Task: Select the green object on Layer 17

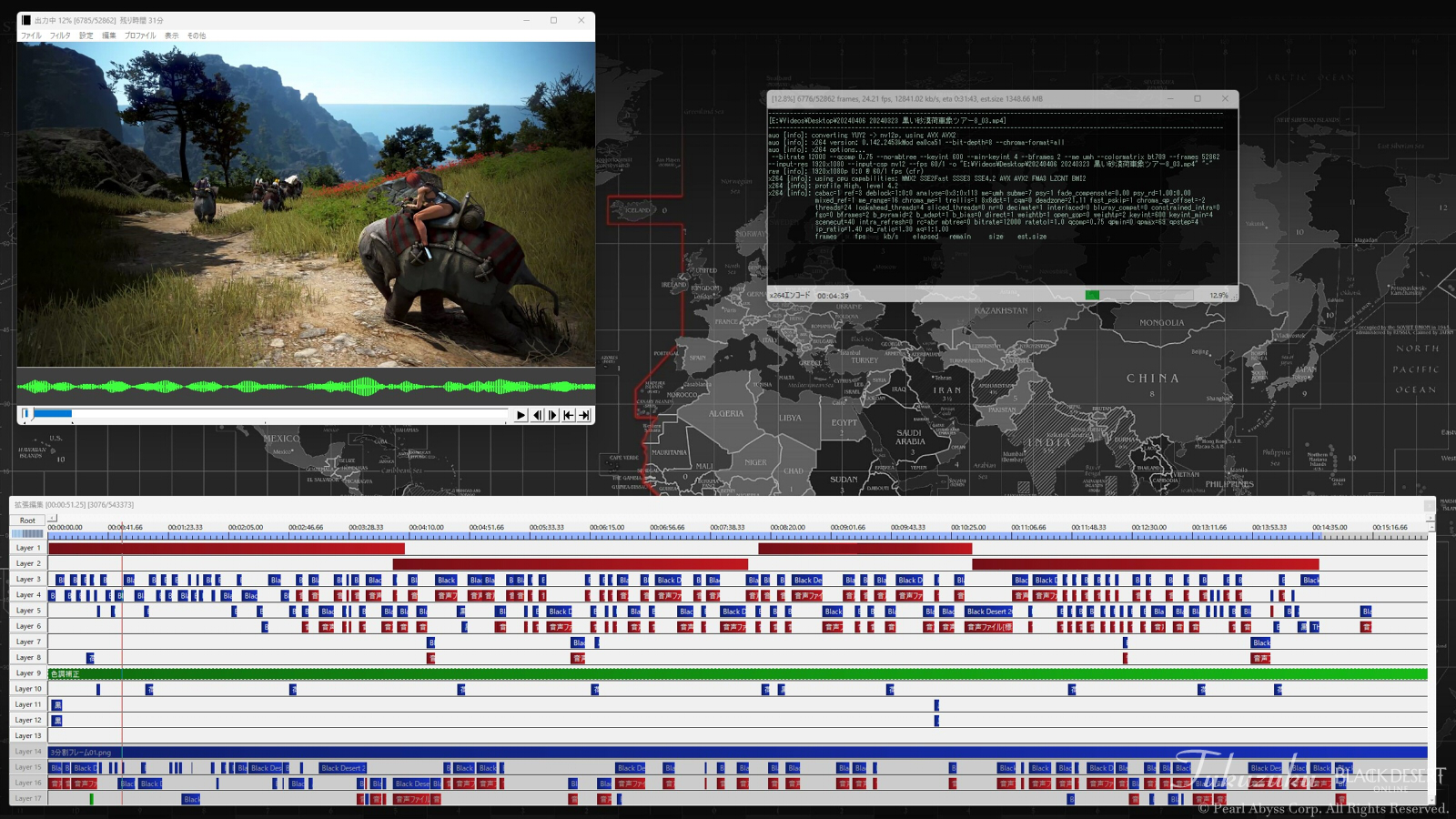Action: pos(91,799)
